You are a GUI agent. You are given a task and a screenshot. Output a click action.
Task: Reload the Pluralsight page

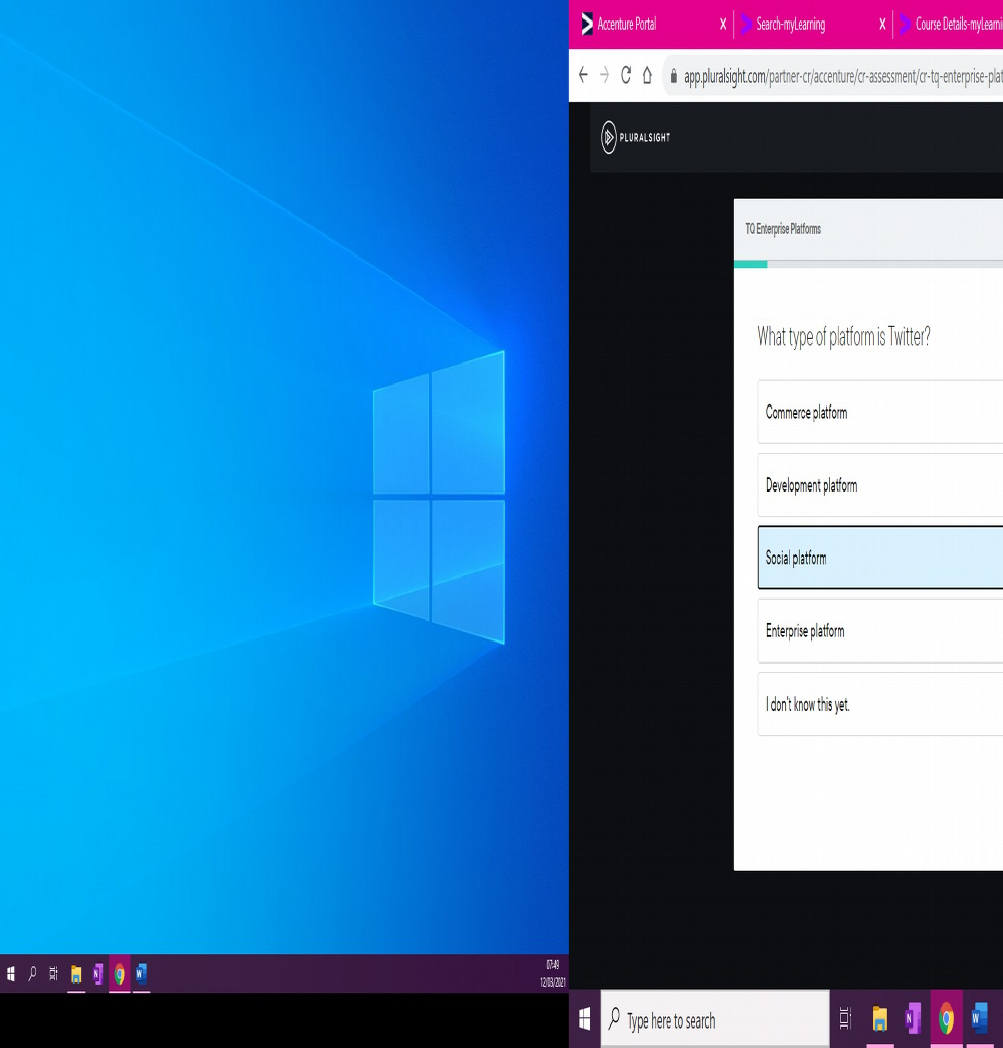pos(626,76)
